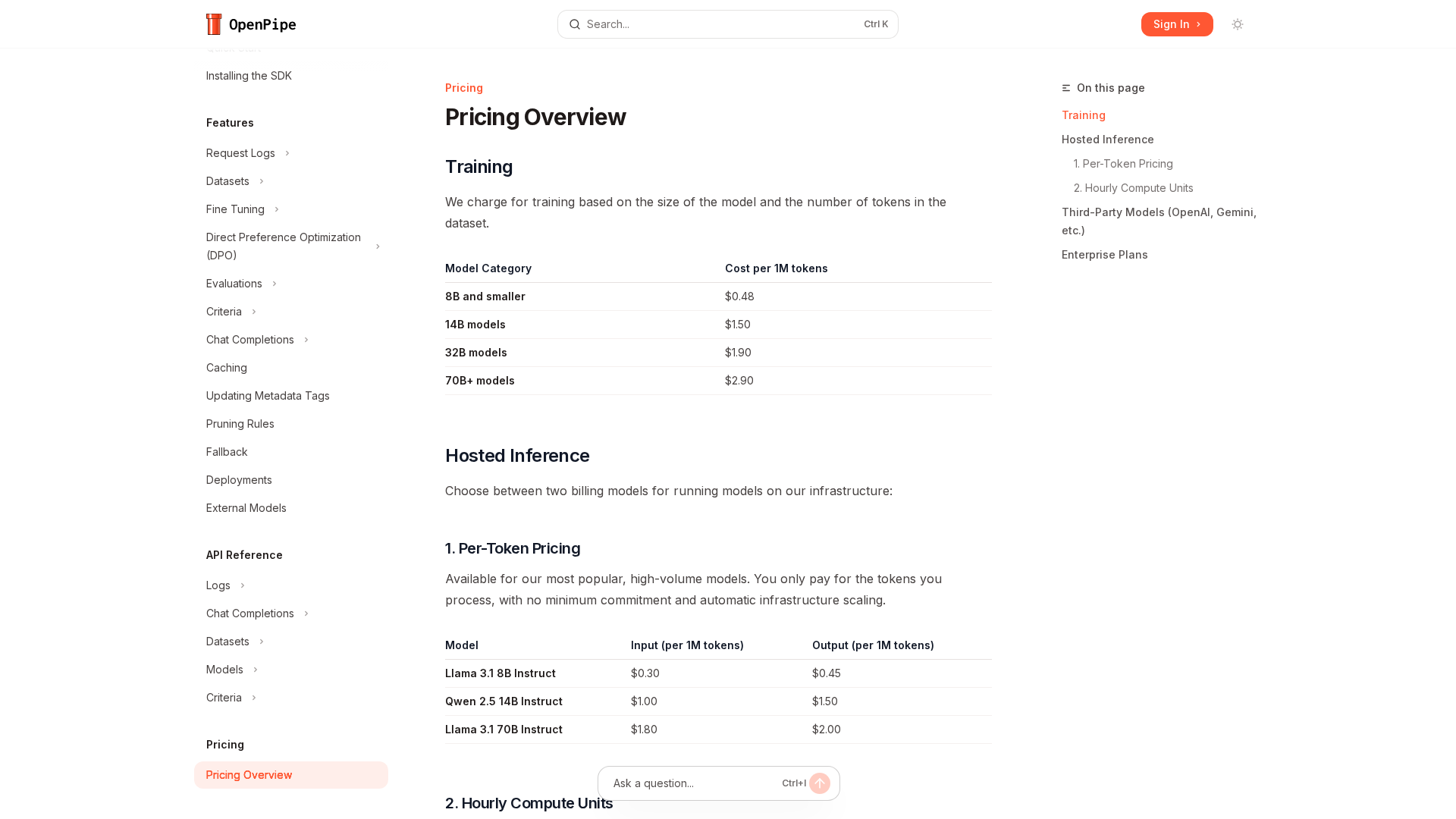Select Pricing Overview in the sidebar
This screenshot has width=1456, height=819.
click(x=249, y=775)
